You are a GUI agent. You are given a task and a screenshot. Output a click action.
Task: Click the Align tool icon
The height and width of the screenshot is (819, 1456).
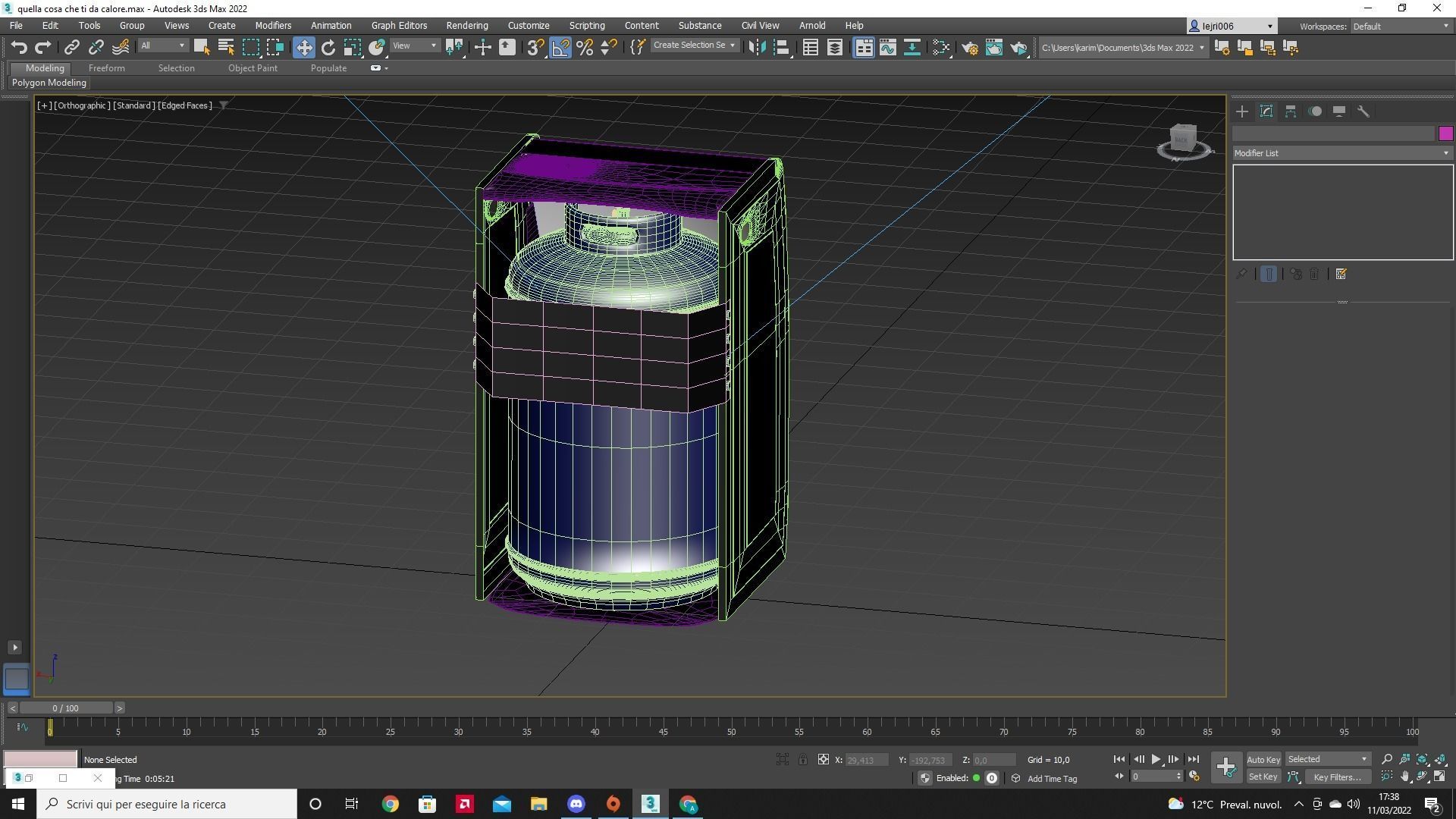781,47
